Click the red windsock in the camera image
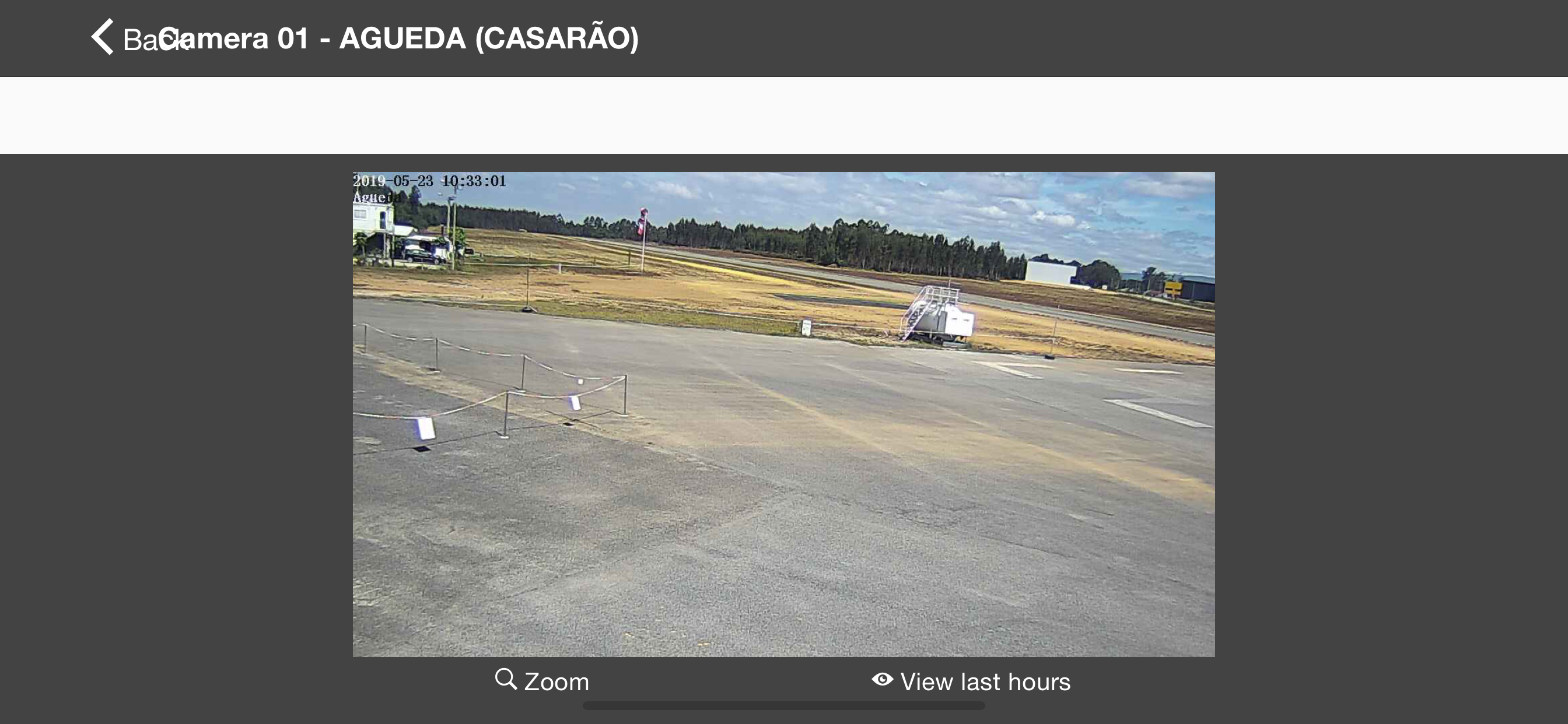The width and height of the screenshot is (1568, 724). point(642,222)
